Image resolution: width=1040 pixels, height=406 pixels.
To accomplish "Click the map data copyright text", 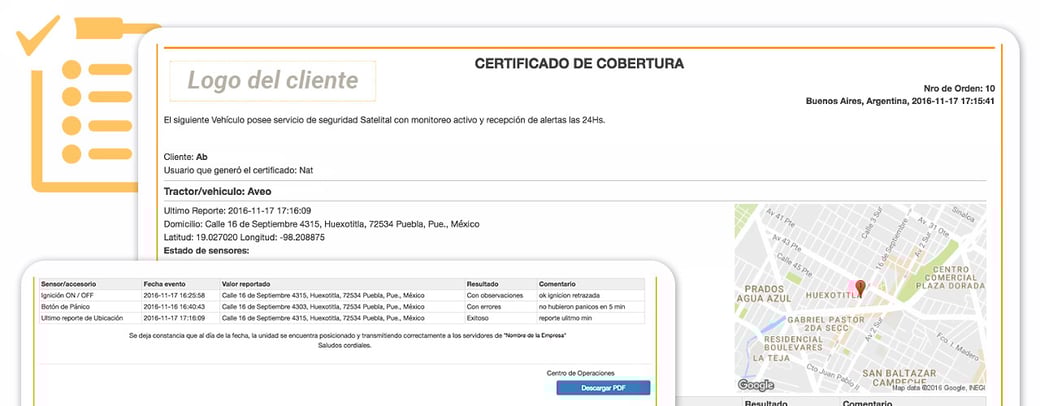I will pyautogui.click(x=938, y=388).
